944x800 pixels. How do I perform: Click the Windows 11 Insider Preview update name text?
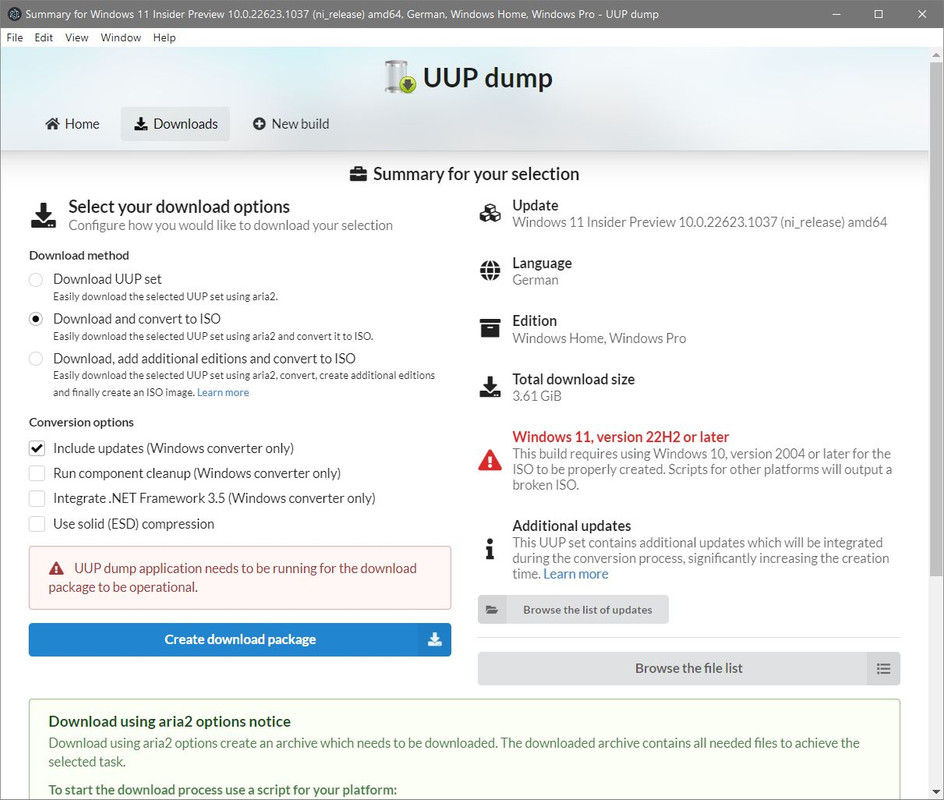pos(700,222)
